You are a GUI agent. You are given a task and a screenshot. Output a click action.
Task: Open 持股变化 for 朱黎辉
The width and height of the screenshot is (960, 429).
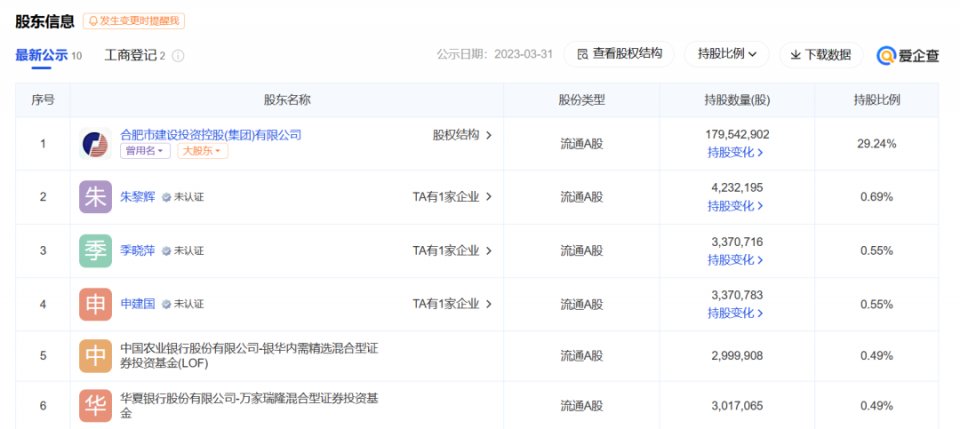click(735, 206)
